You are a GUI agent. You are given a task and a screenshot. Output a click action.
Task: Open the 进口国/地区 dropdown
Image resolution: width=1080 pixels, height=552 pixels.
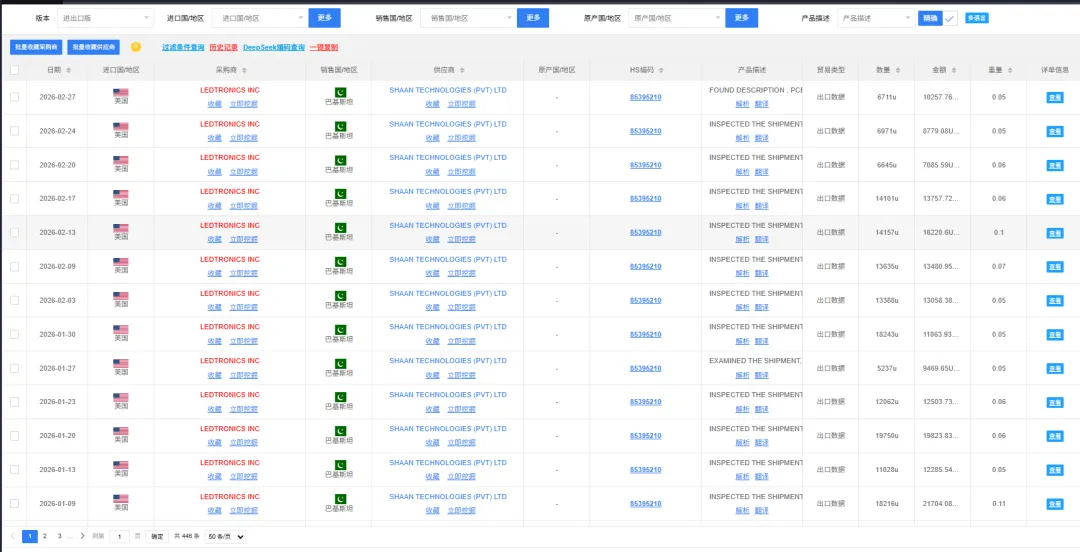click(x=259, y=18)
